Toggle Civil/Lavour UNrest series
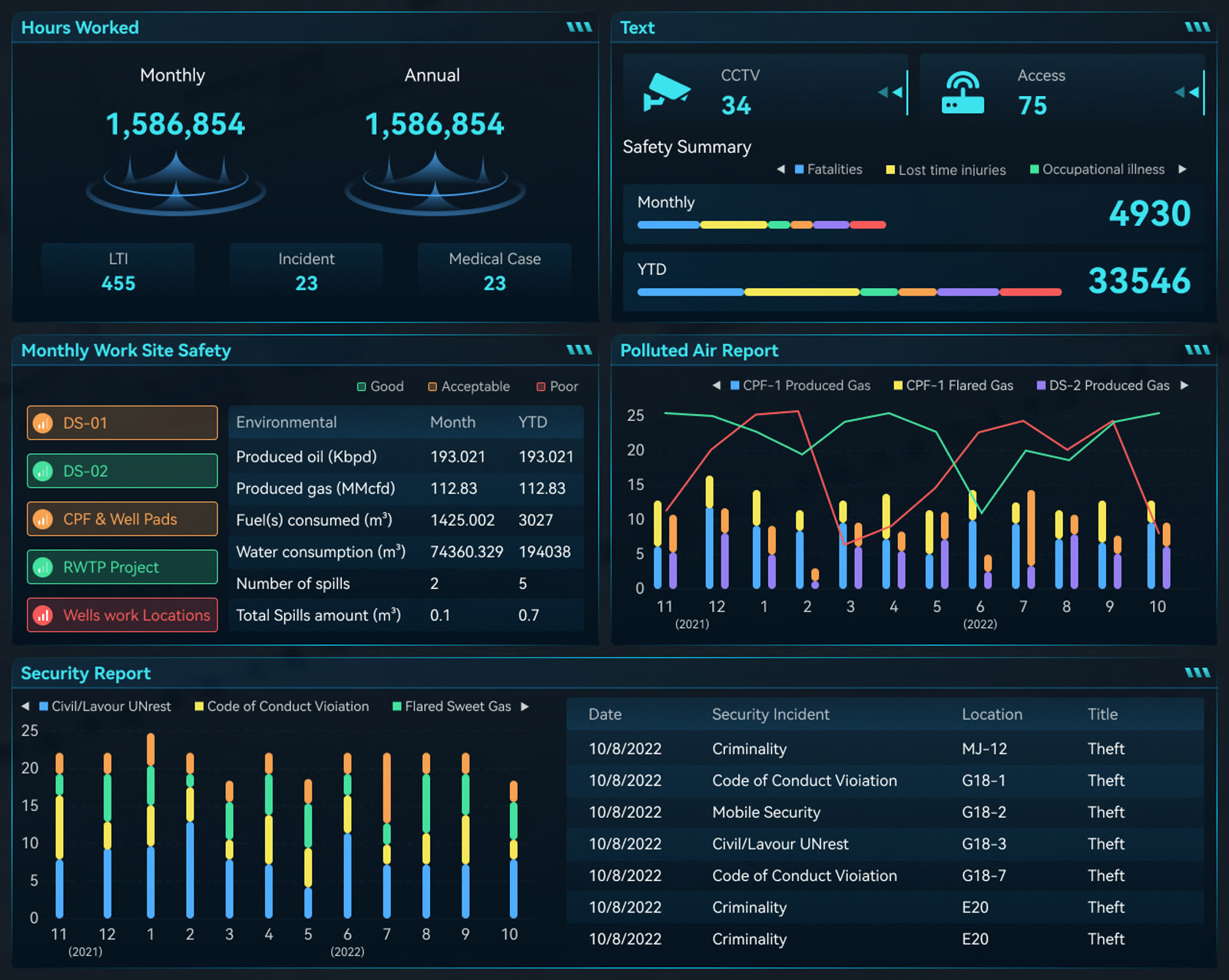 tap(104, 706)
